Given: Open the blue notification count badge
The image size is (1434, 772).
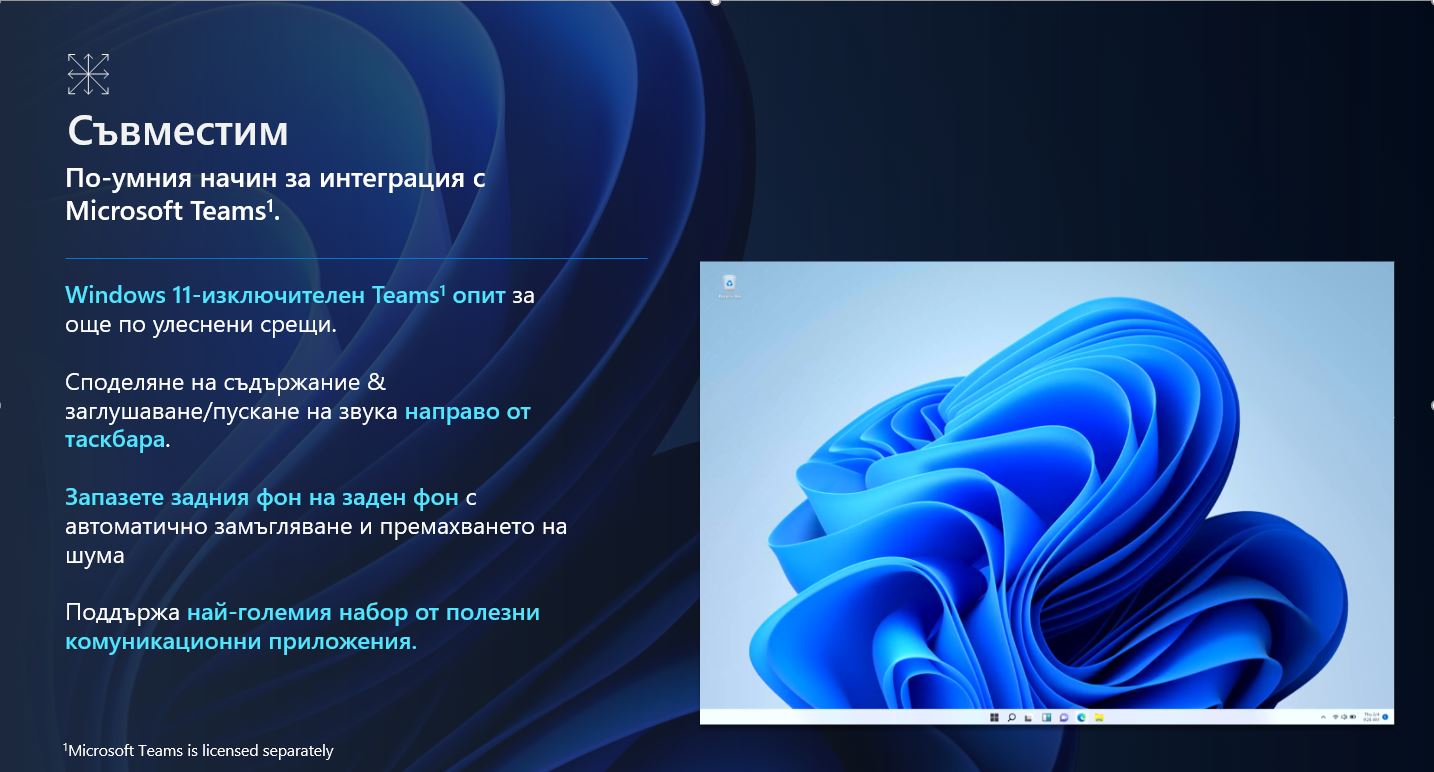Looking at the screenshot, I should 1385,717.
